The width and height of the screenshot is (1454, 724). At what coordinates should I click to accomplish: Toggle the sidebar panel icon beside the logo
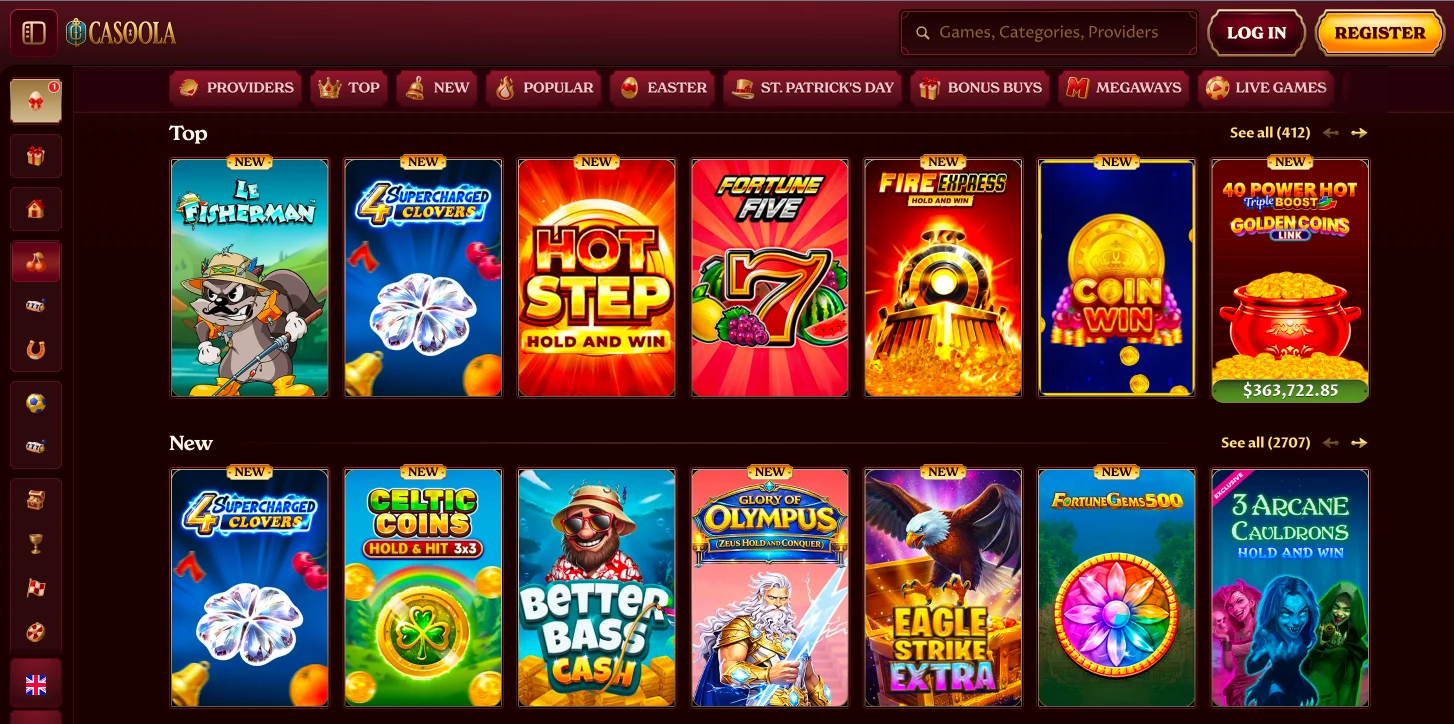pos(34,33)
